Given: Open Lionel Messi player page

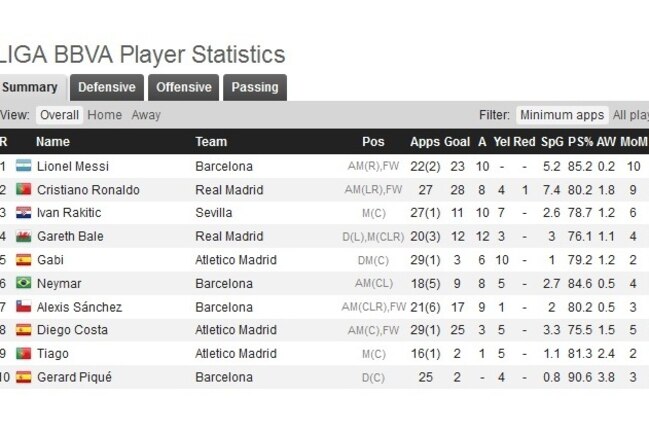Looking at the screenshot, I should [x=73, y=166].
